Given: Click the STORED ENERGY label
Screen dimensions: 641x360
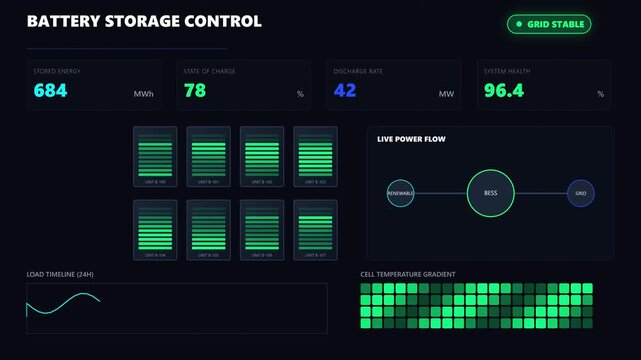Looking at the screenshot, I should click(x=57, y=71).
